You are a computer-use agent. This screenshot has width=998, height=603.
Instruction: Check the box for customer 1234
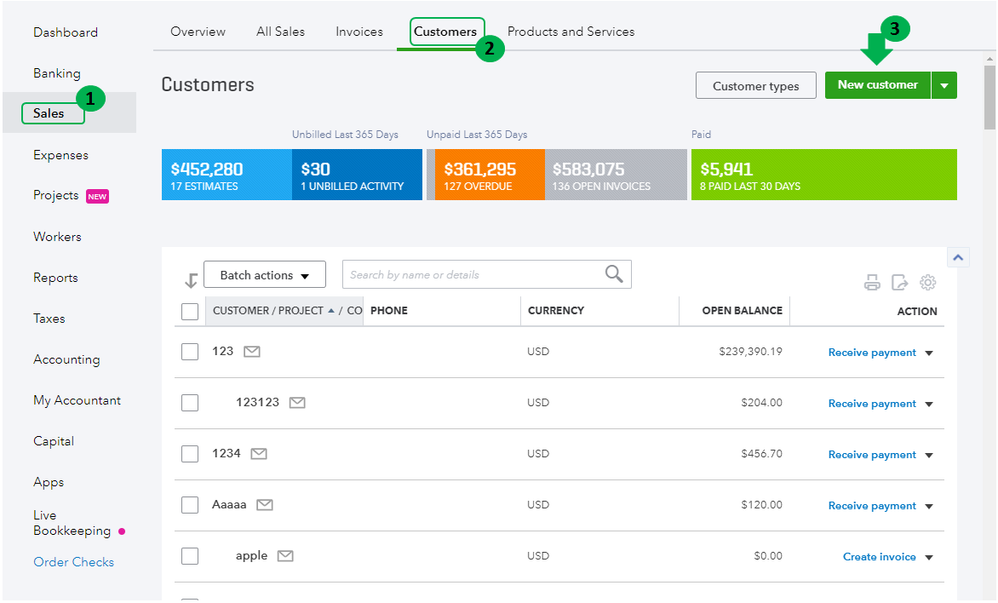pos(190,453)
